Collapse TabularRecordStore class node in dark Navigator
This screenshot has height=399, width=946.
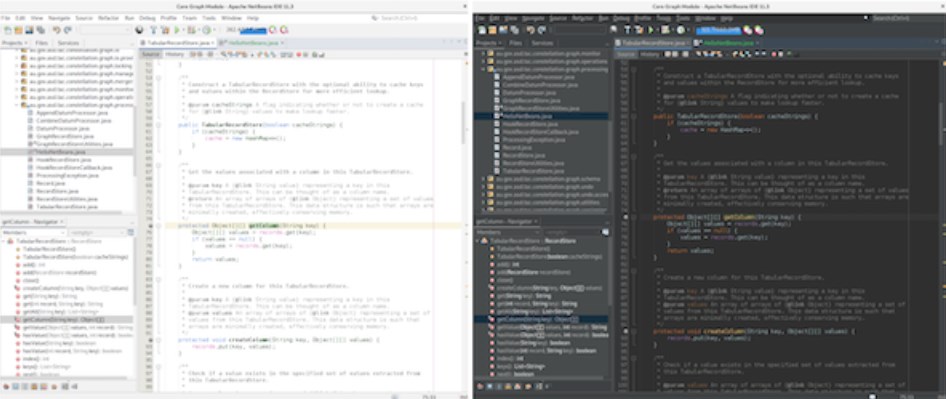(477, 241)
